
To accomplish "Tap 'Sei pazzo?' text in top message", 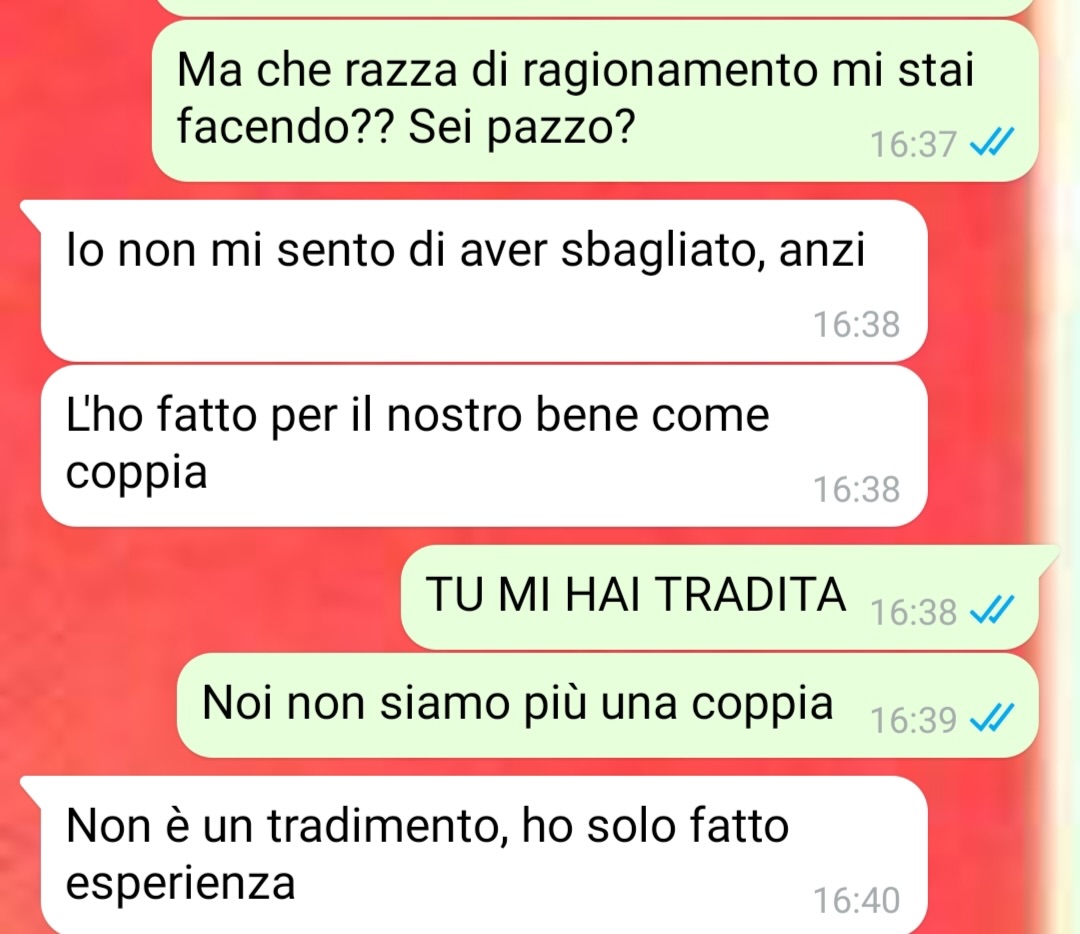I will click(521, 127).
